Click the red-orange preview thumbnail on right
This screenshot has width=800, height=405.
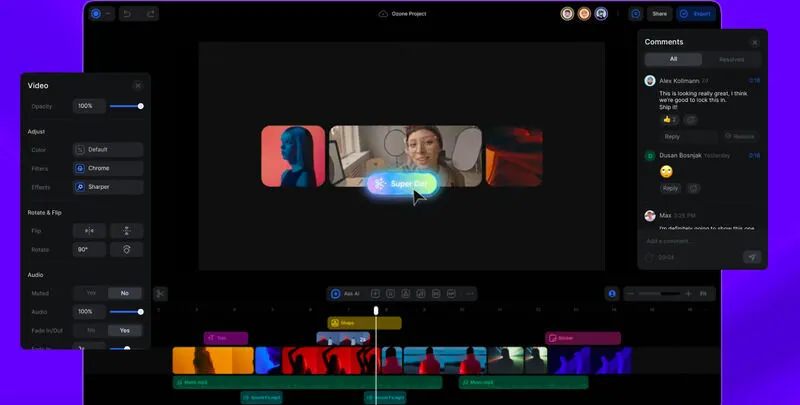click(514, 156)
